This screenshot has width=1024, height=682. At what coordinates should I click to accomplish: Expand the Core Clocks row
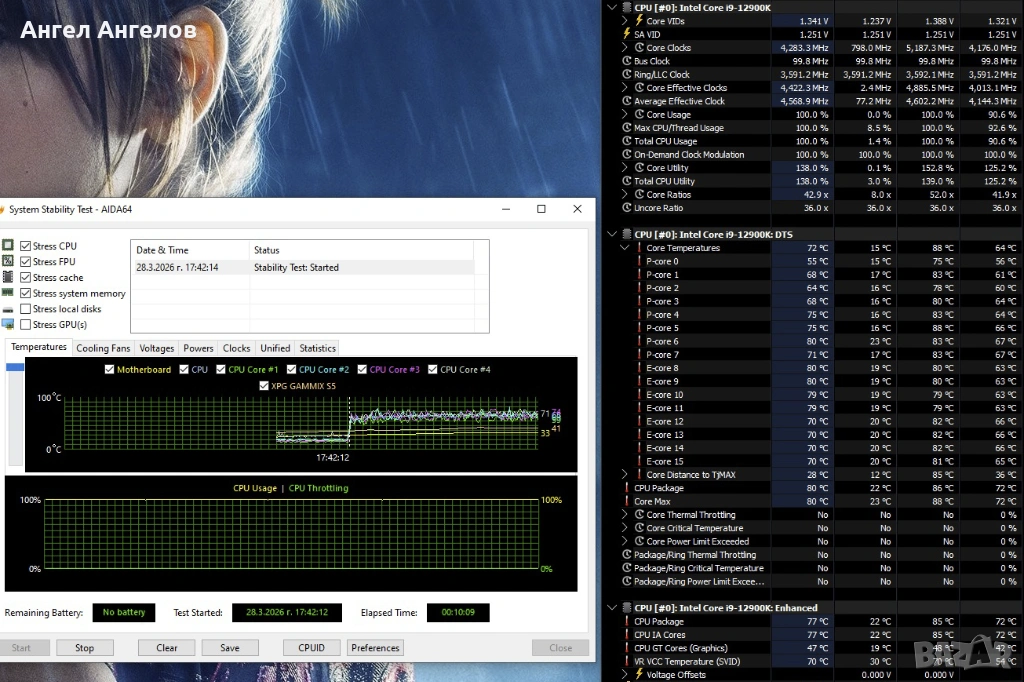(625, 47)
